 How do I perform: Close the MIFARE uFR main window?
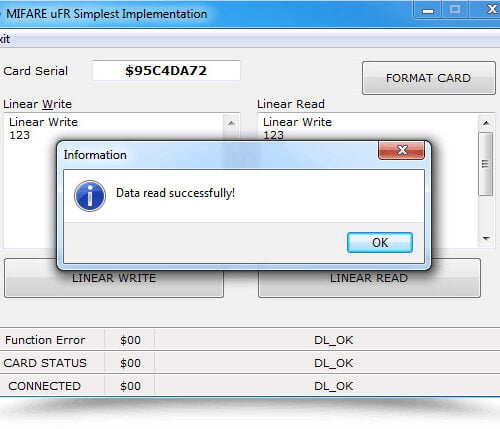tap(490, 10)
